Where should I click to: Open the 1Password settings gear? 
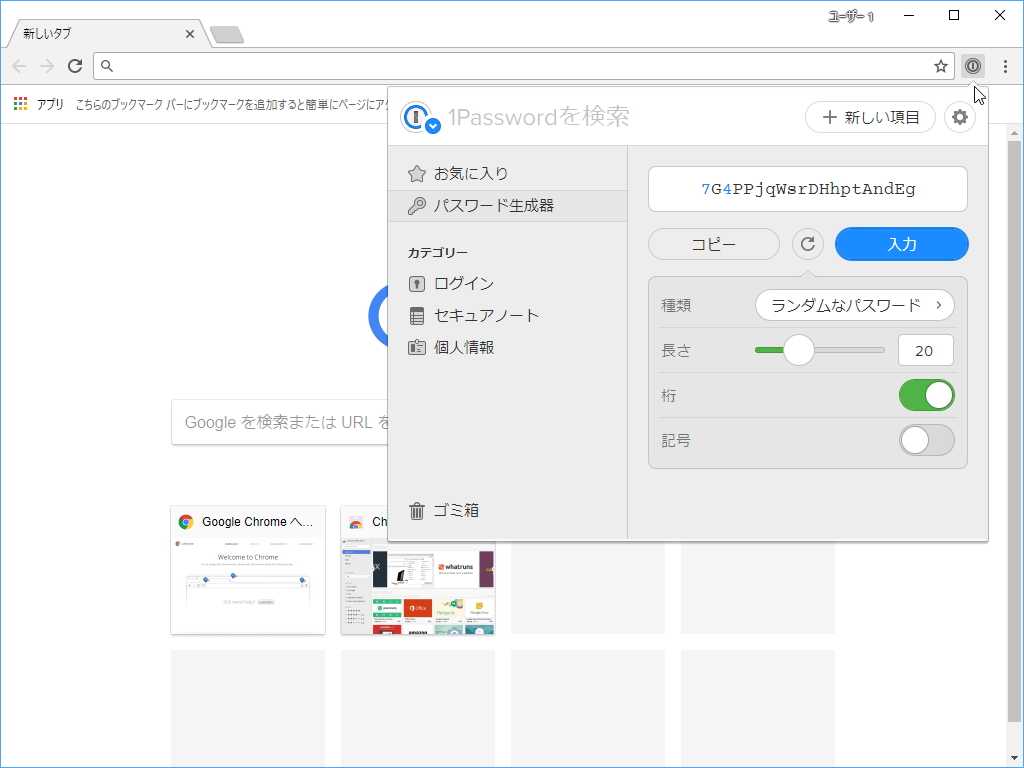pyautogui.click(x=959, y=117)
